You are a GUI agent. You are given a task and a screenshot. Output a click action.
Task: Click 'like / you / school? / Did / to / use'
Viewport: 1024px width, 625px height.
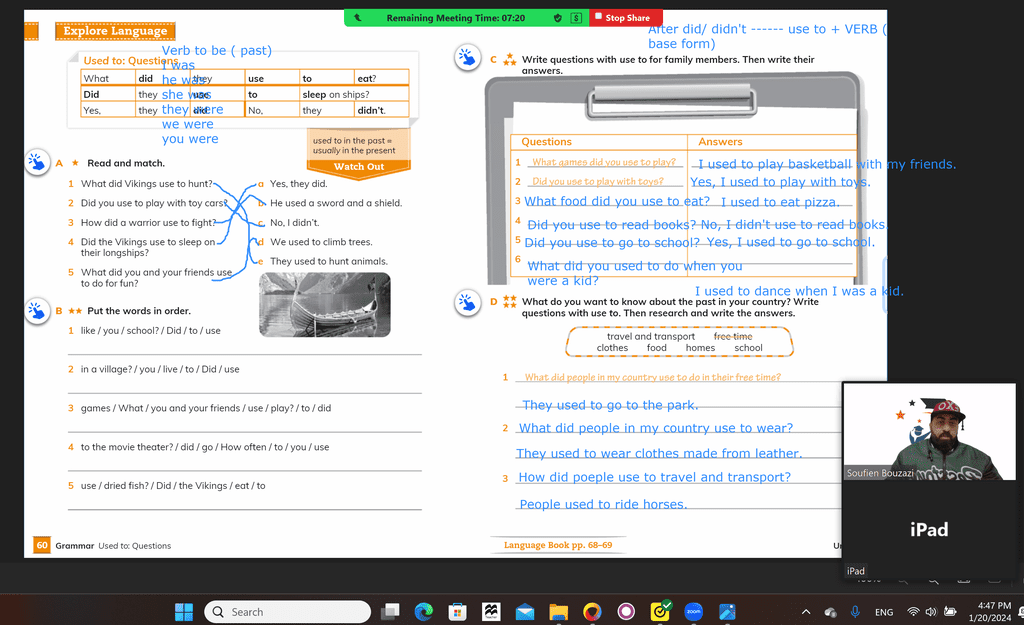(150, 330)
